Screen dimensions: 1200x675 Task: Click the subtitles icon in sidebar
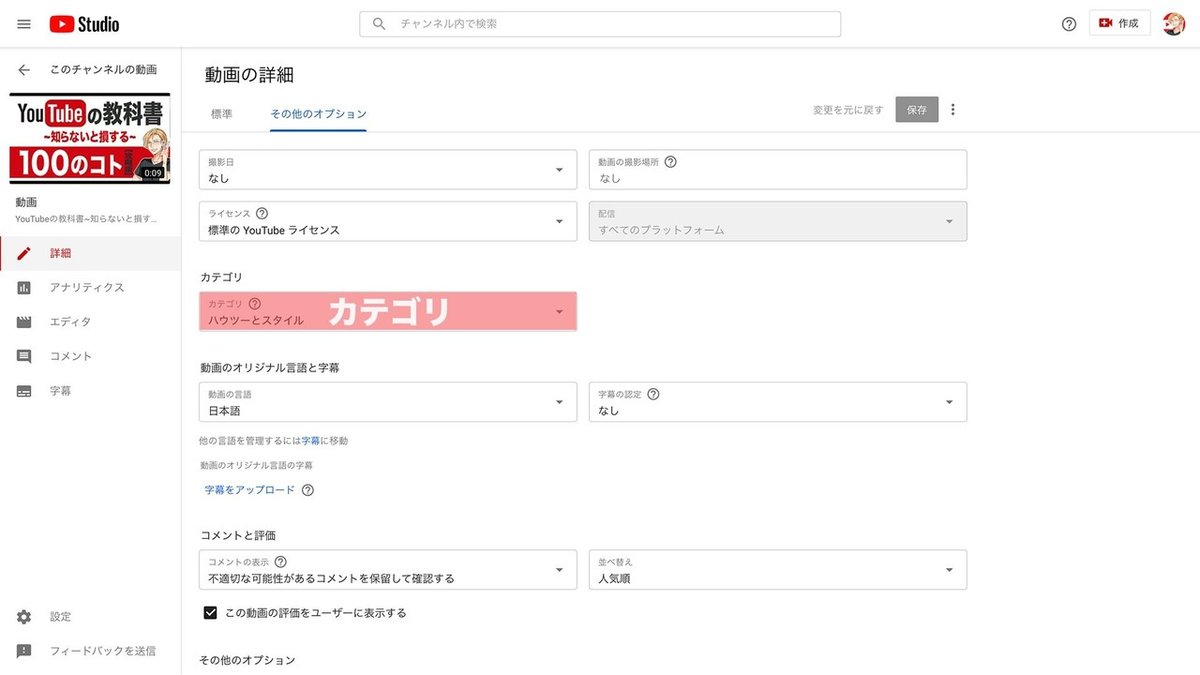(24, 391)
